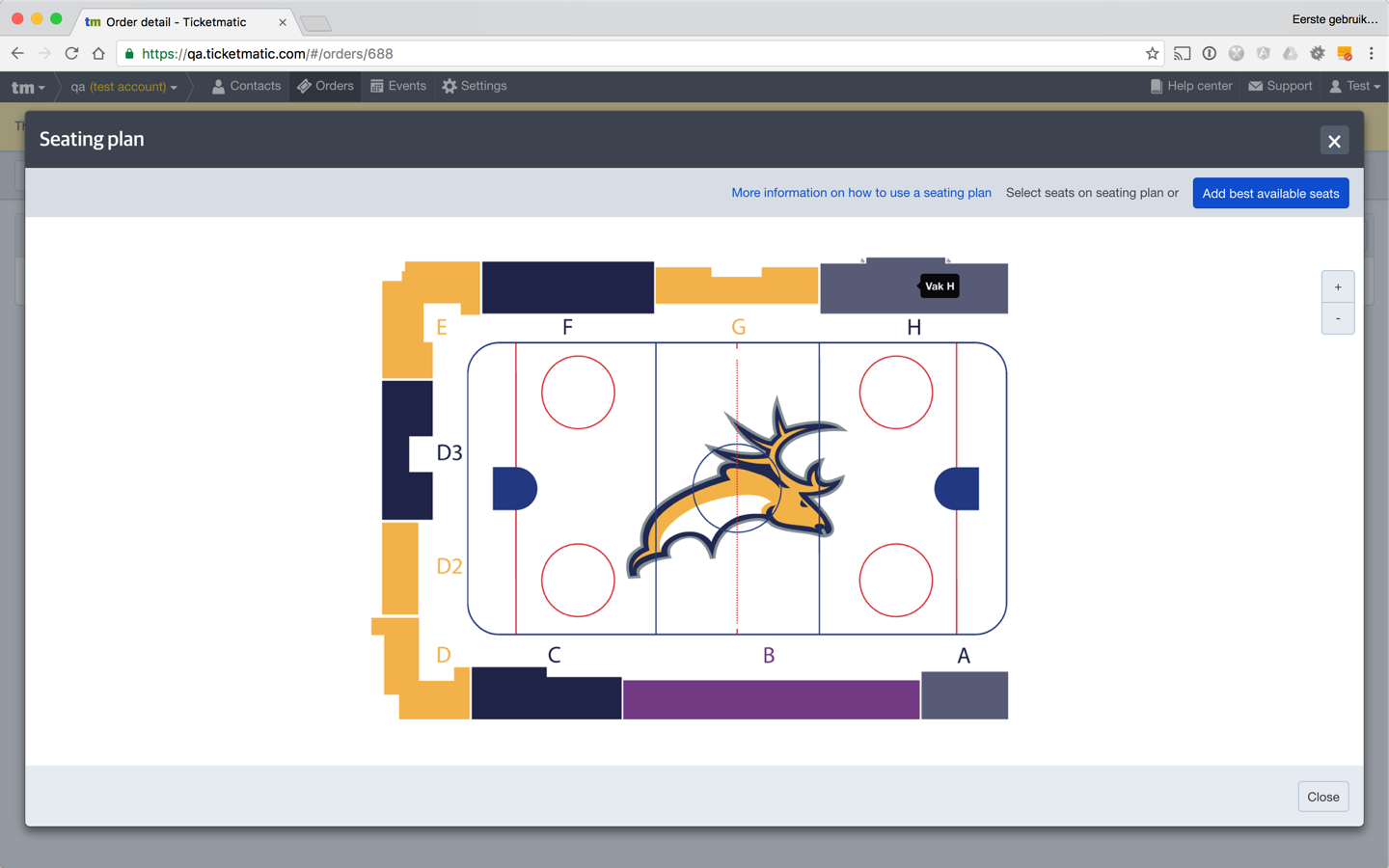Open the Events menu item
This screenshot has width=1389, height=868.
(398, 86)
